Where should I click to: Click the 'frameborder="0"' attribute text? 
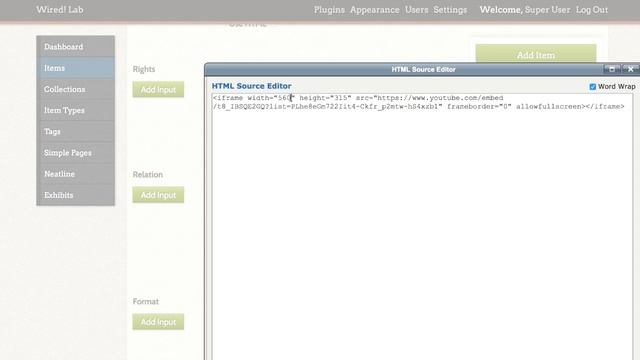479,107
